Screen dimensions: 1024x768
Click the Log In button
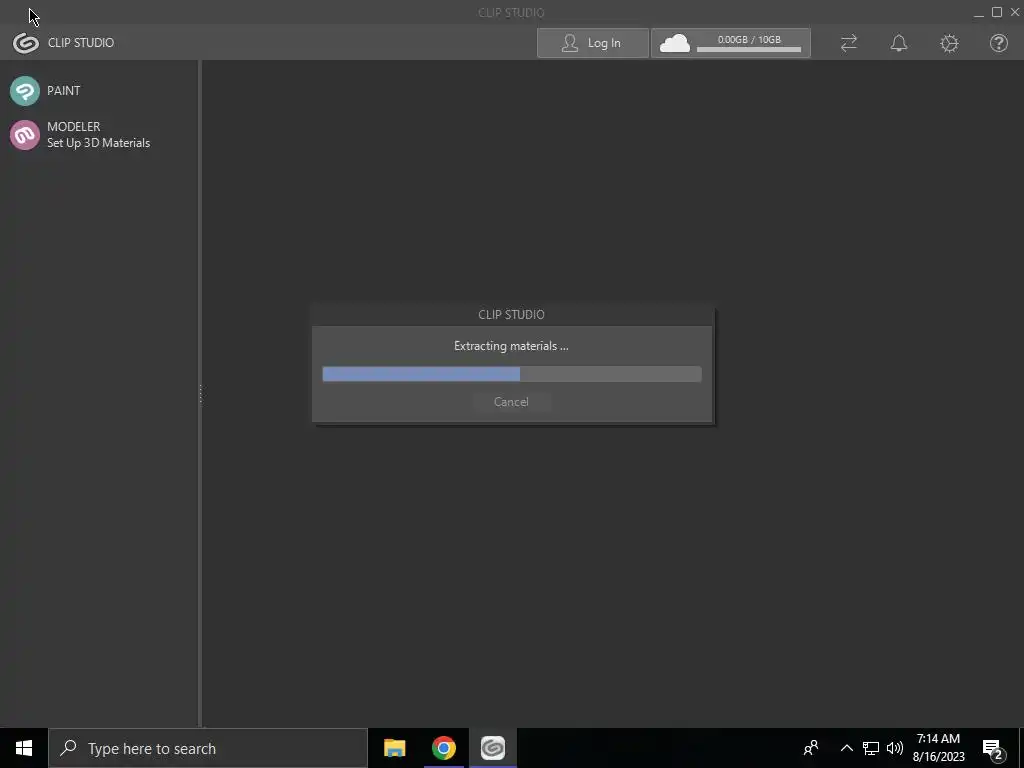point(592,43)
